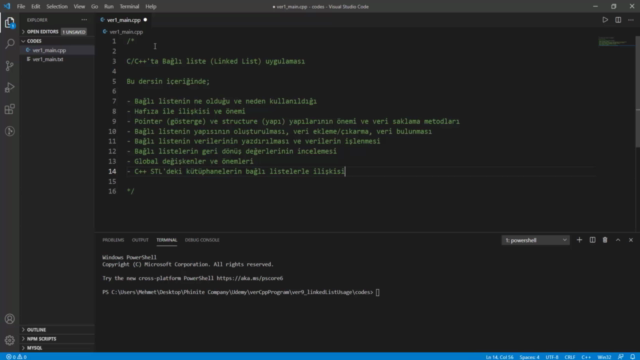Select the Terminal panel tab
Screen dimensions: 640x360
[x=167, y=240]
